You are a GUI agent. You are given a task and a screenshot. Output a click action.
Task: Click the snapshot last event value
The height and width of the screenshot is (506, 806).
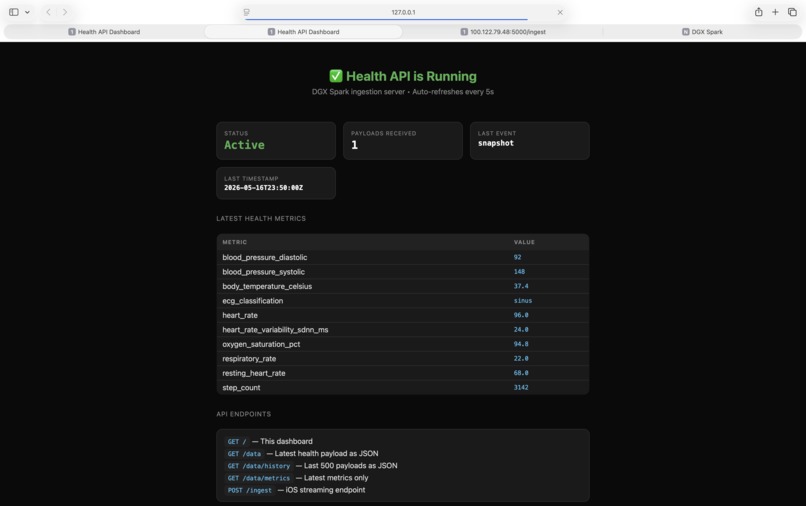tap(496, 143)
